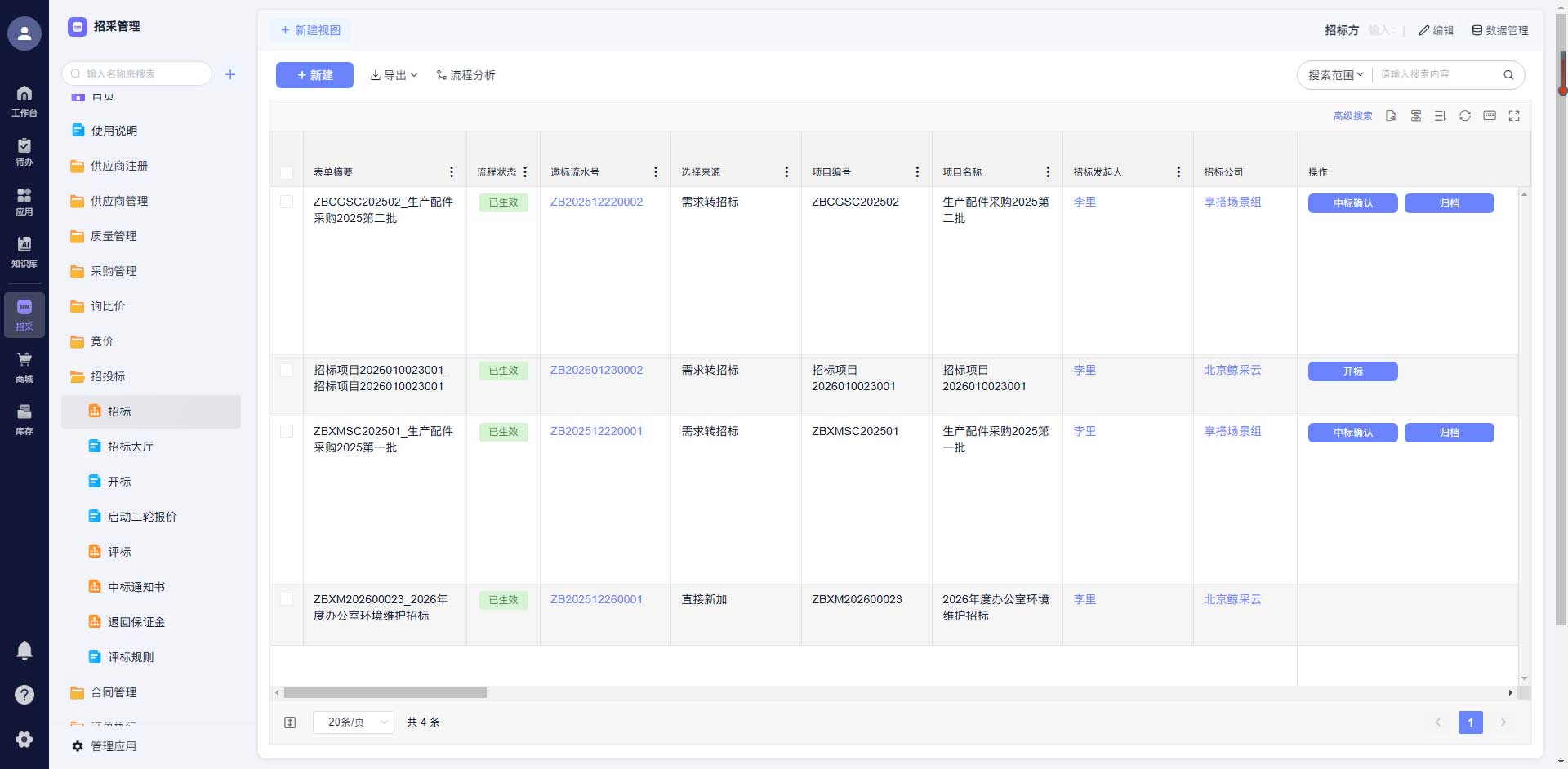The height and width of the screenshot is (769, 1568).
Task: Toggle the select-all checkbox in table header
Action: [287, 173]
